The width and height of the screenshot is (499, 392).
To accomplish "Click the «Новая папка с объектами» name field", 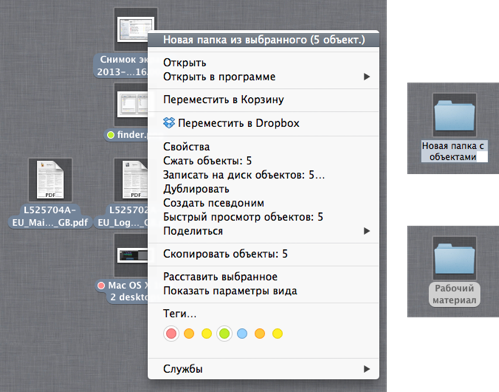I will click(x=454, y=151).
